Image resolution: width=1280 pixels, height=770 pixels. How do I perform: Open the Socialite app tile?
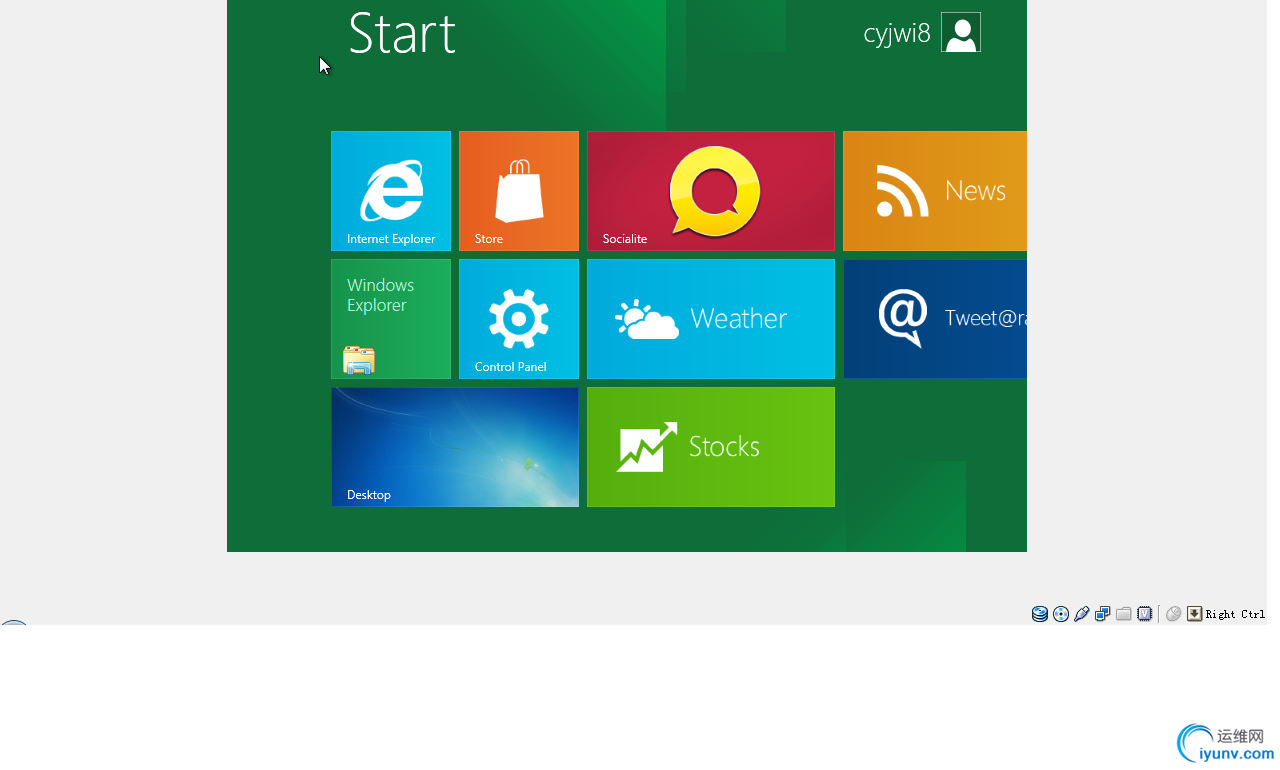pyautogui.click(x=711, y=191)
